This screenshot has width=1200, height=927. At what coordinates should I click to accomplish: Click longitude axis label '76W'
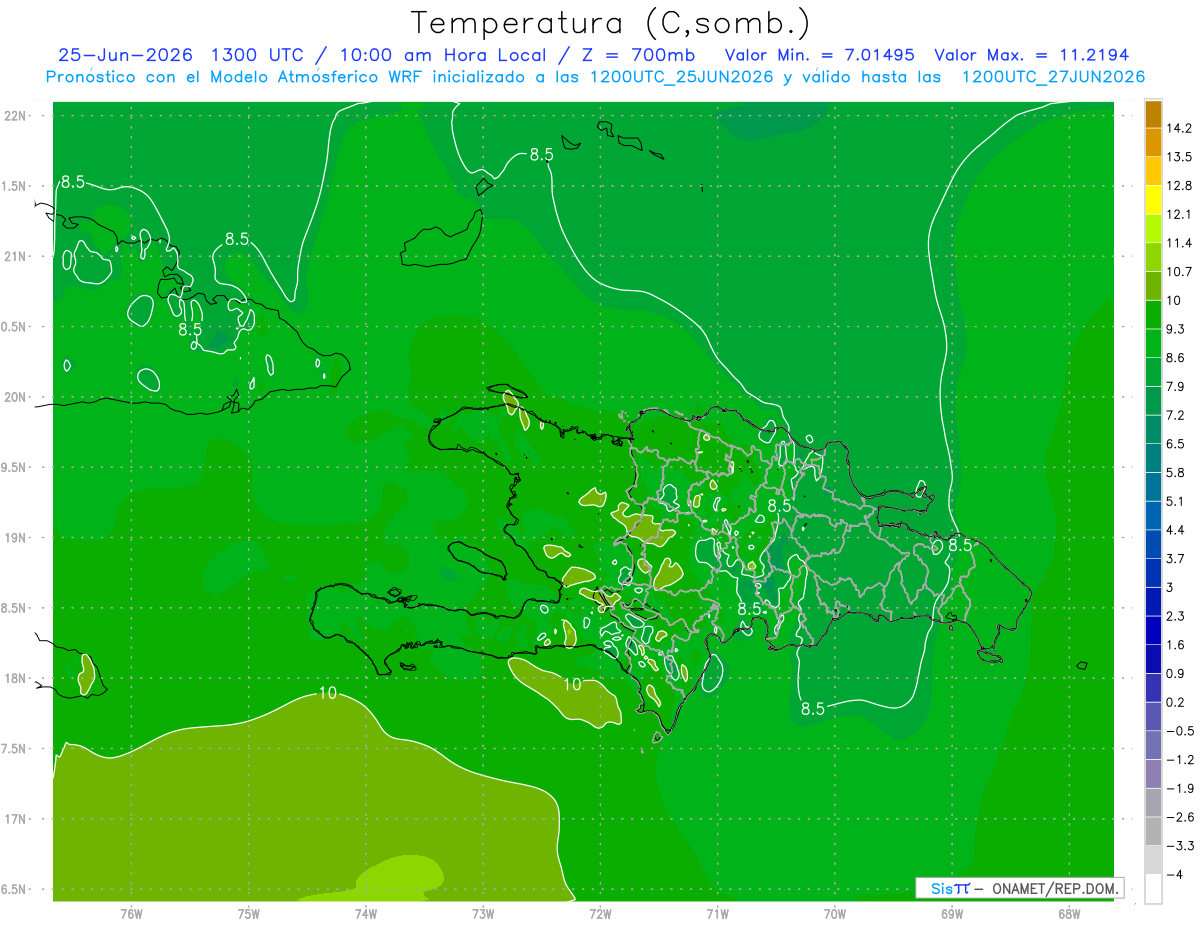point(131,913)
